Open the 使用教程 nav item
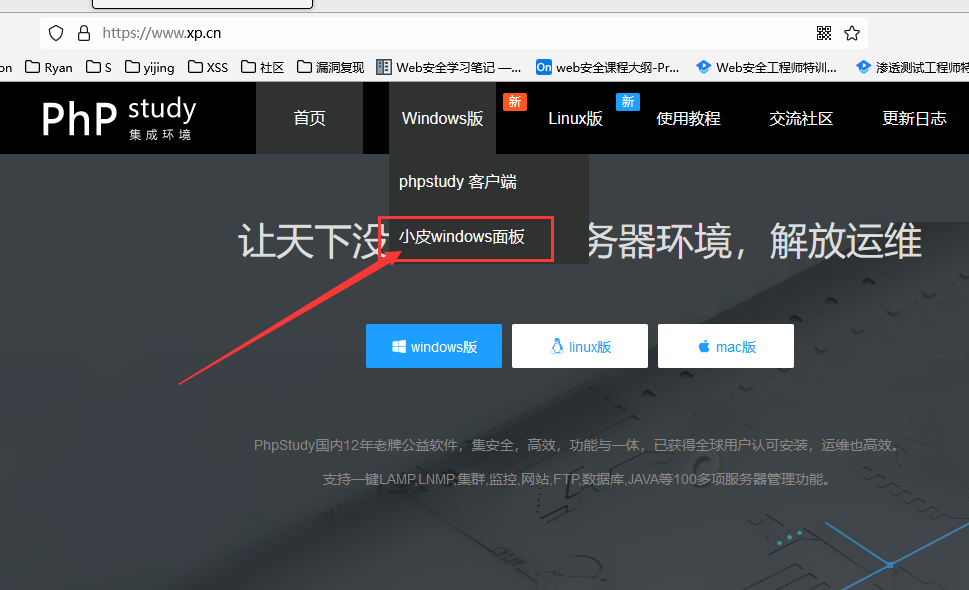Image resolution: width=969 pixels, height=590 pixels. pos(688,118)
